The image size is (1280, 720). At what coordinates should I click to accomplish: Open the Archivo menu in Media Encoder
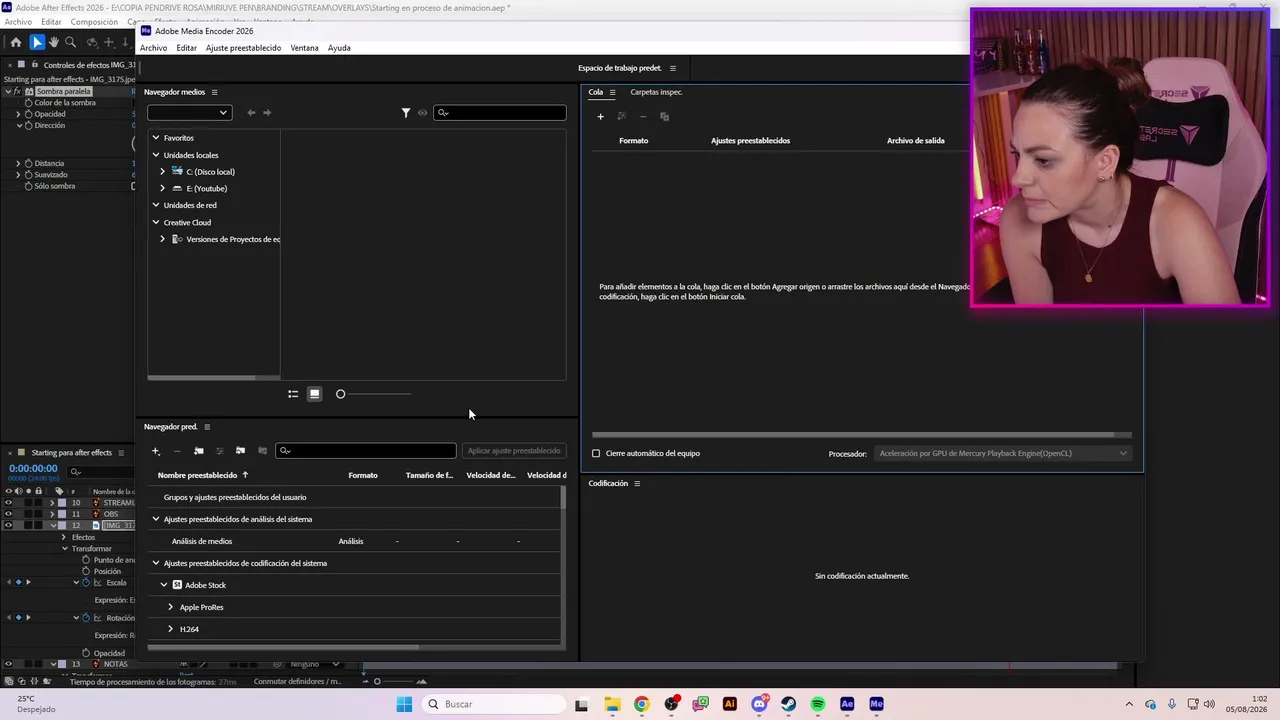click(153, 48)
